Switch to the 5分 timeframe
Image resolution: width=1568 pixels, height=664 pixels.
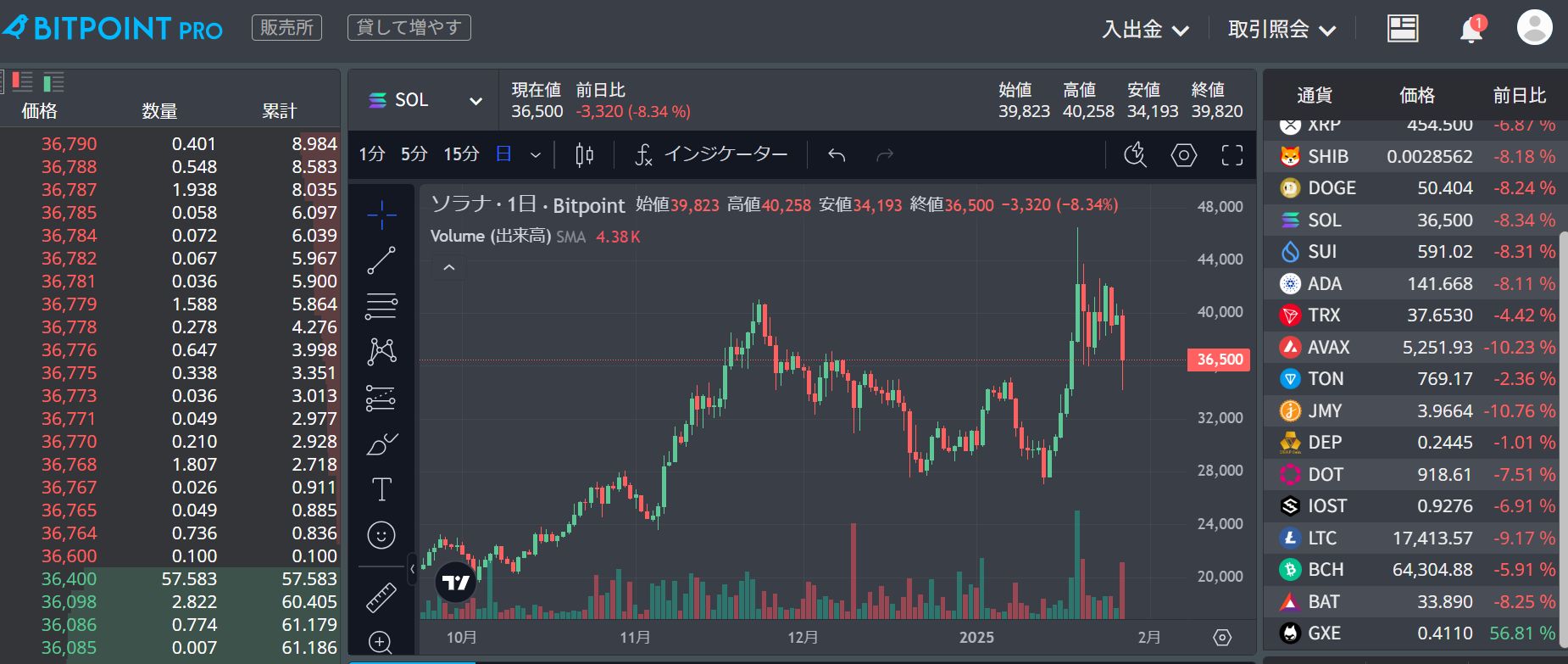click(x=414, y=154)
